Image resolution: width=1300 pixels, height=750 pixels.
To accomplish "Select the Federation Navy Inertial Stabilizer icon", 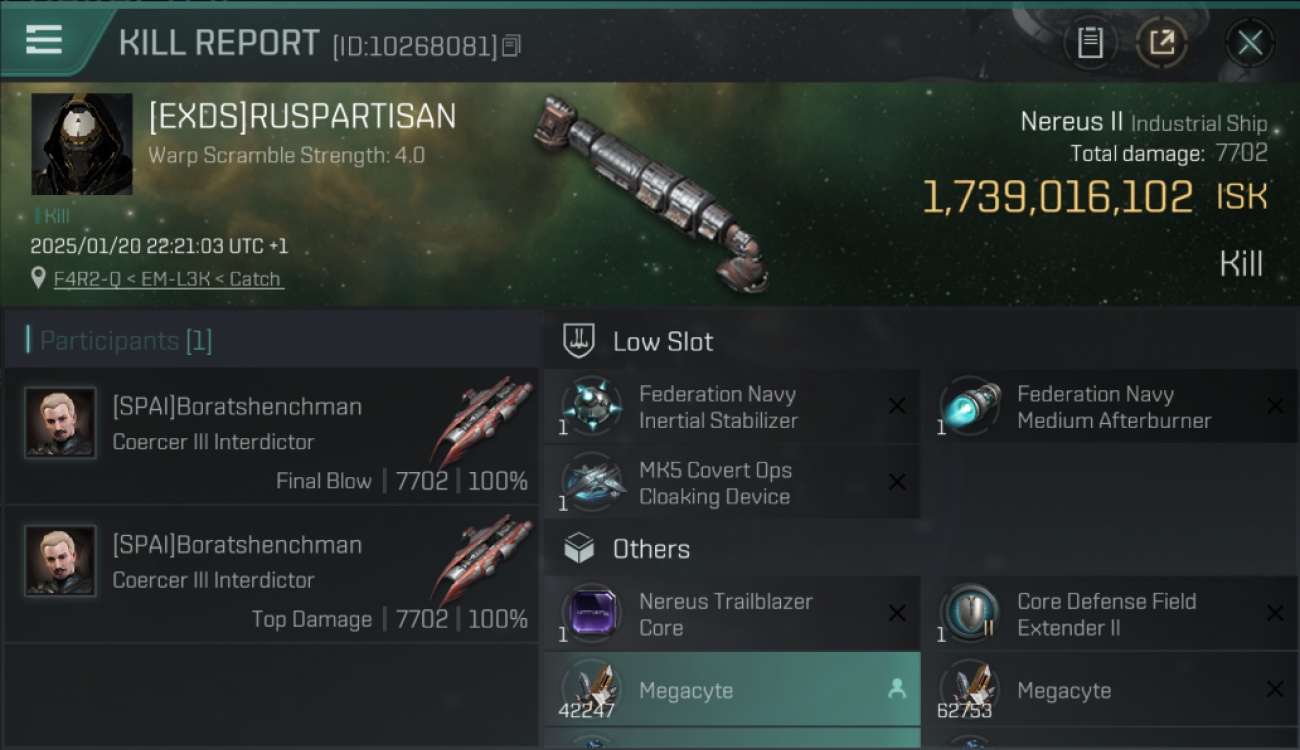I will pyautogui.click(x=591, y=407).
